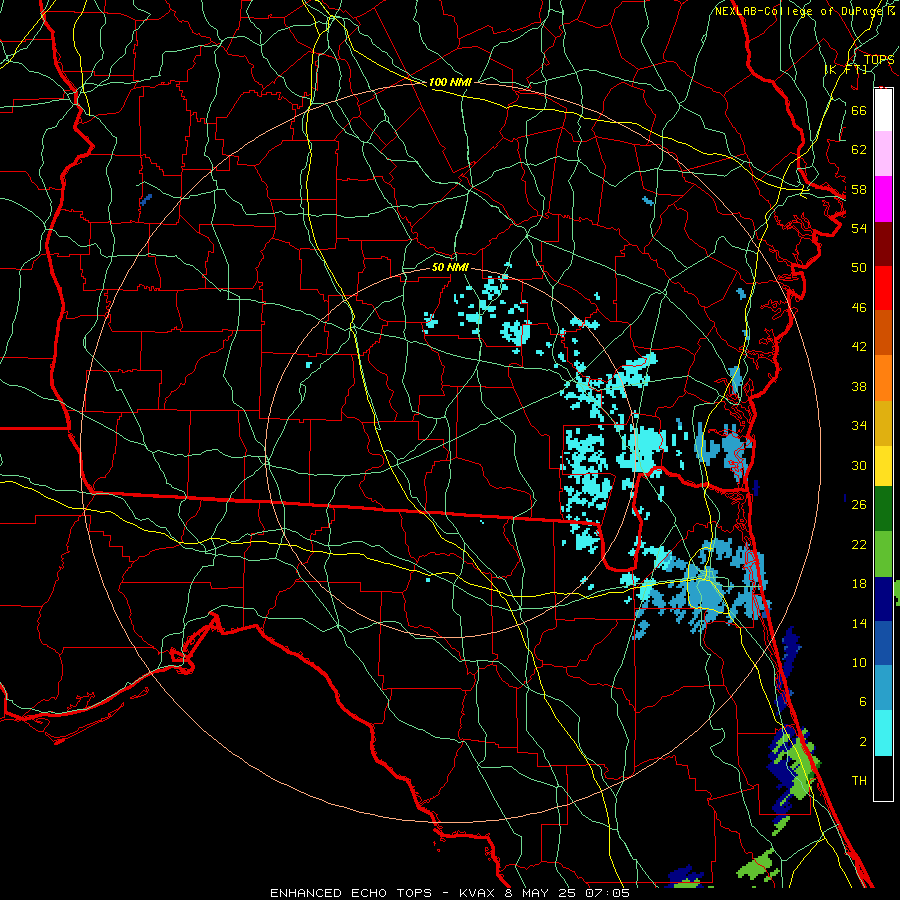Click the 50 NMI range ring label

pos(450,267)
